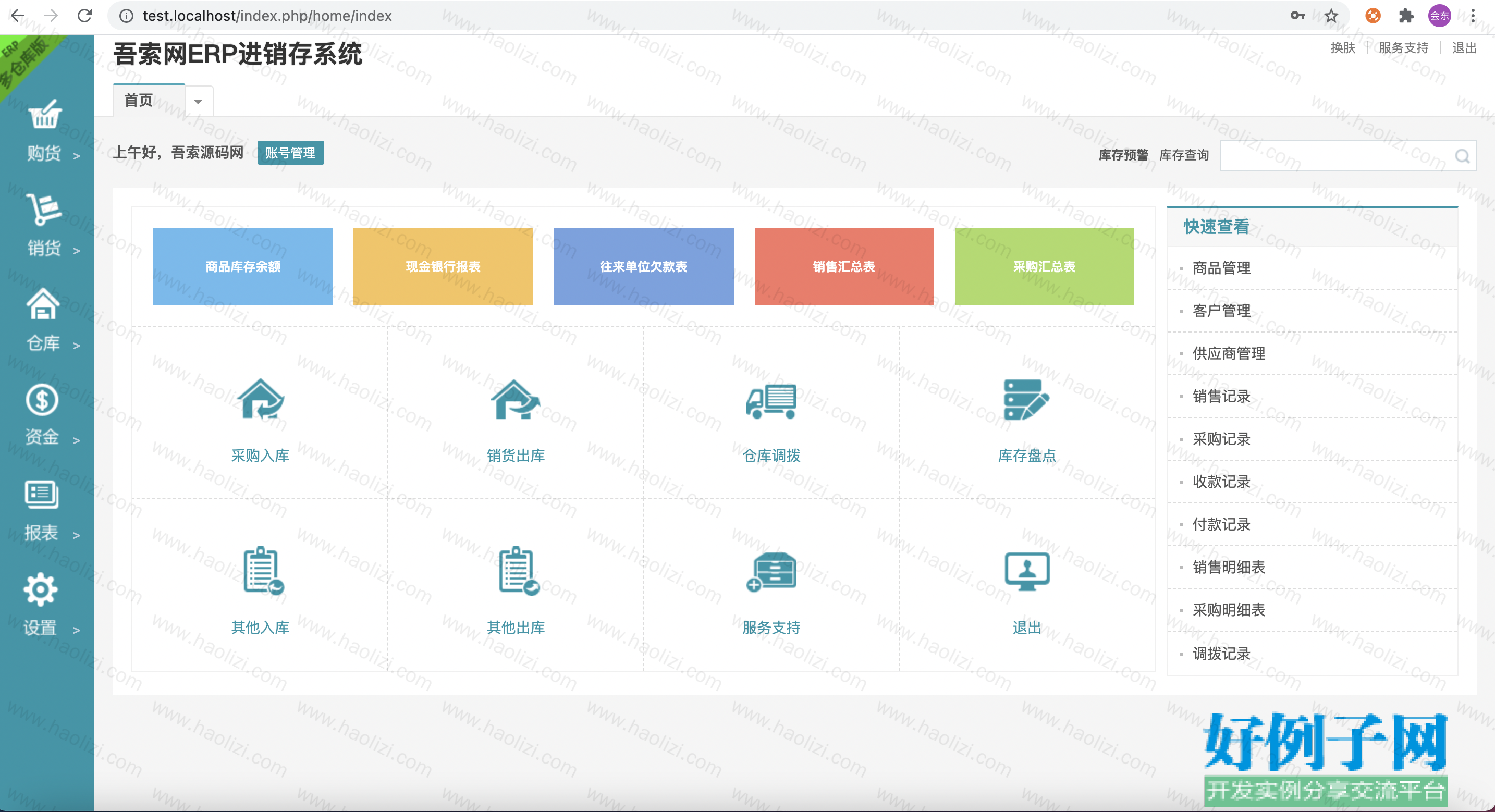1495x812 pixels.
Task: Click the 仓库调拨 label under truck icon
Action: coord(771,456)
